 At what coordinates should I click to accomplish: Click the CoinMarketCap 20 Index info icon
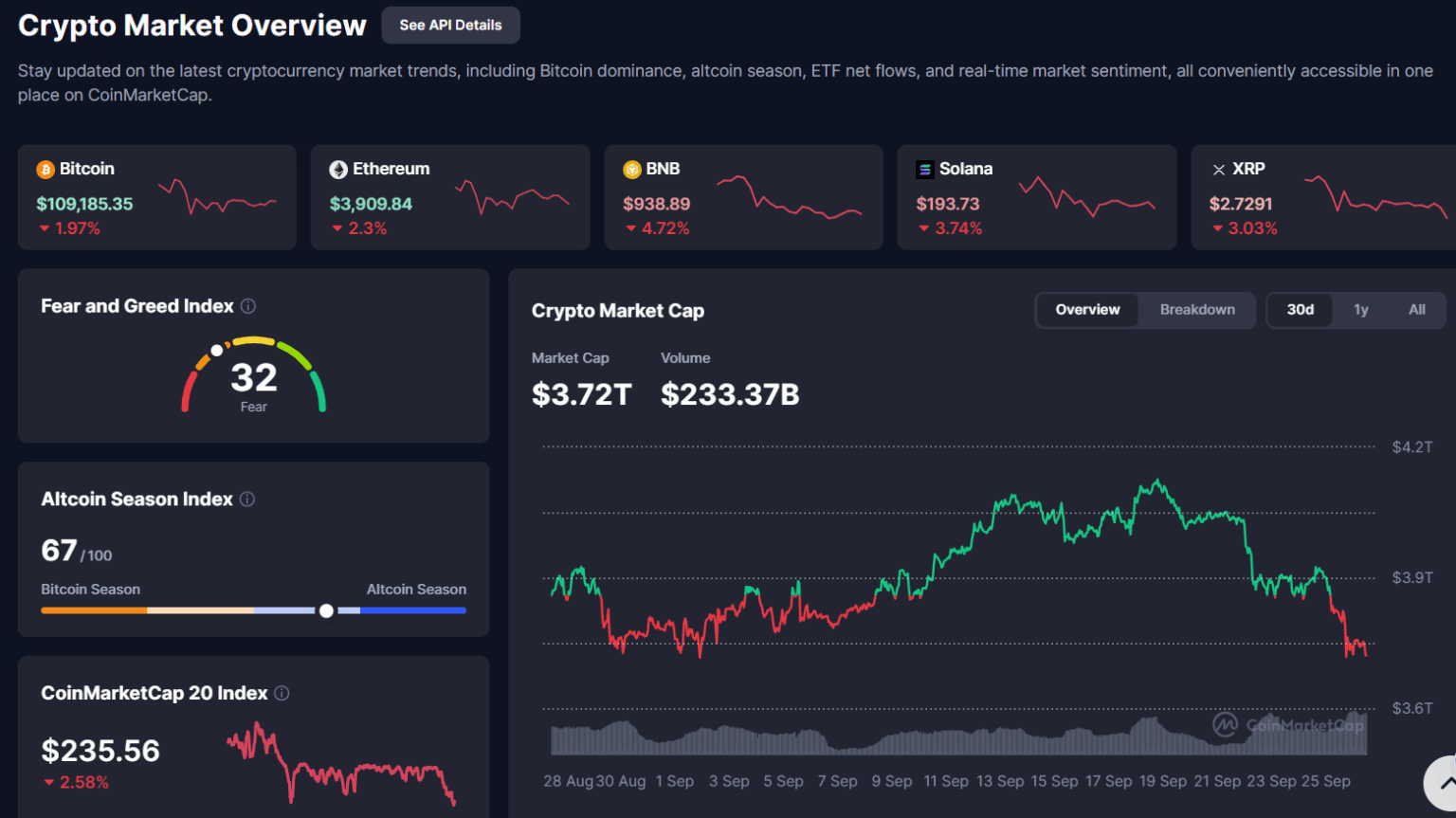point(282,693)
